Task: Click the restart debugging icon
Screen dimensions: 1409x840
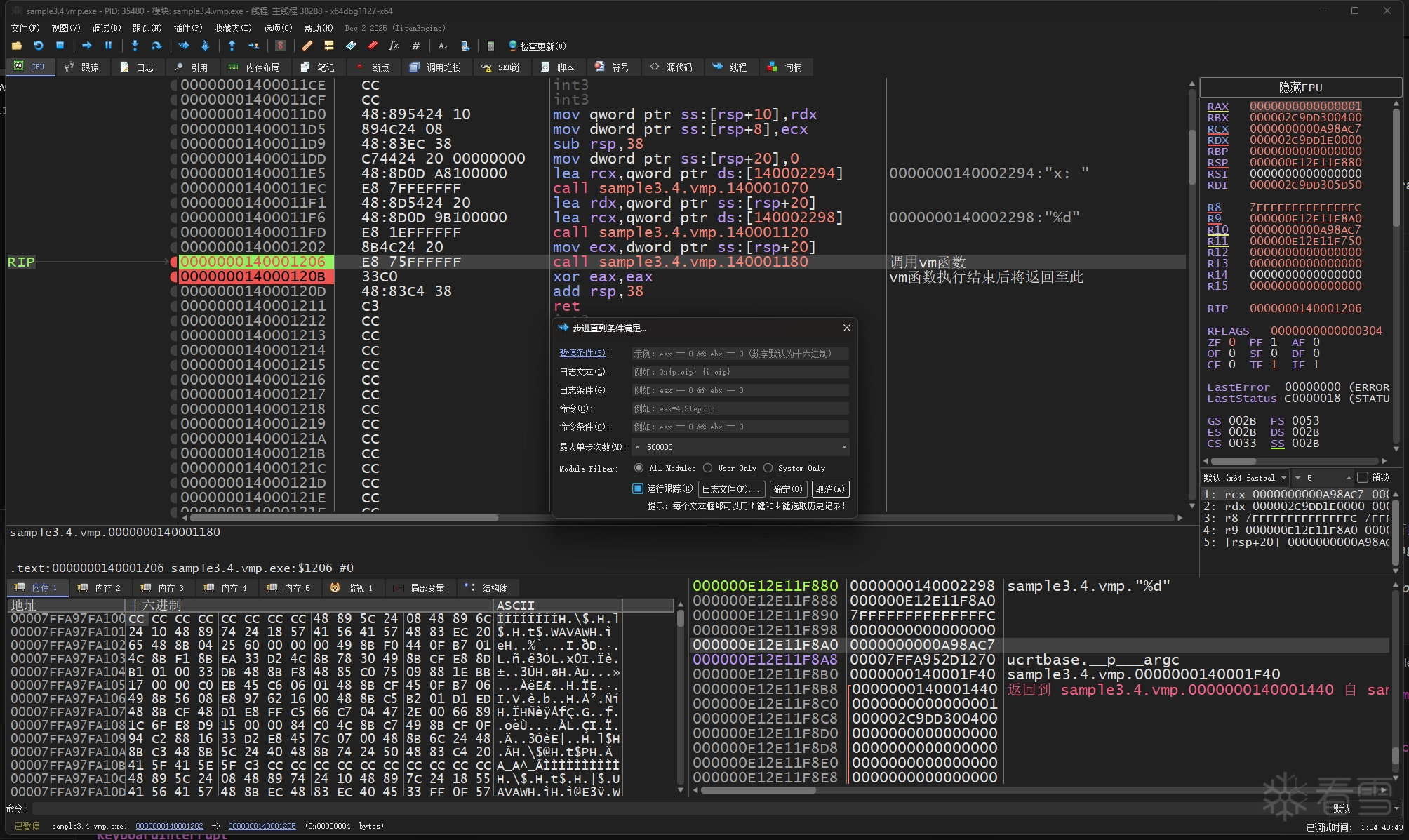Action: click(x=39, y=46)
